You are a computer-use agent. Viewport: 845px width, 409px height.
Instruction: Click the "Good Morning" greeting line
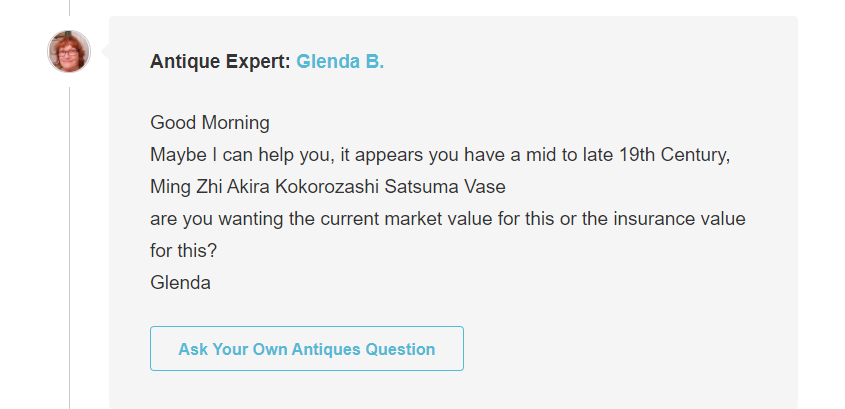coord(210,123)
